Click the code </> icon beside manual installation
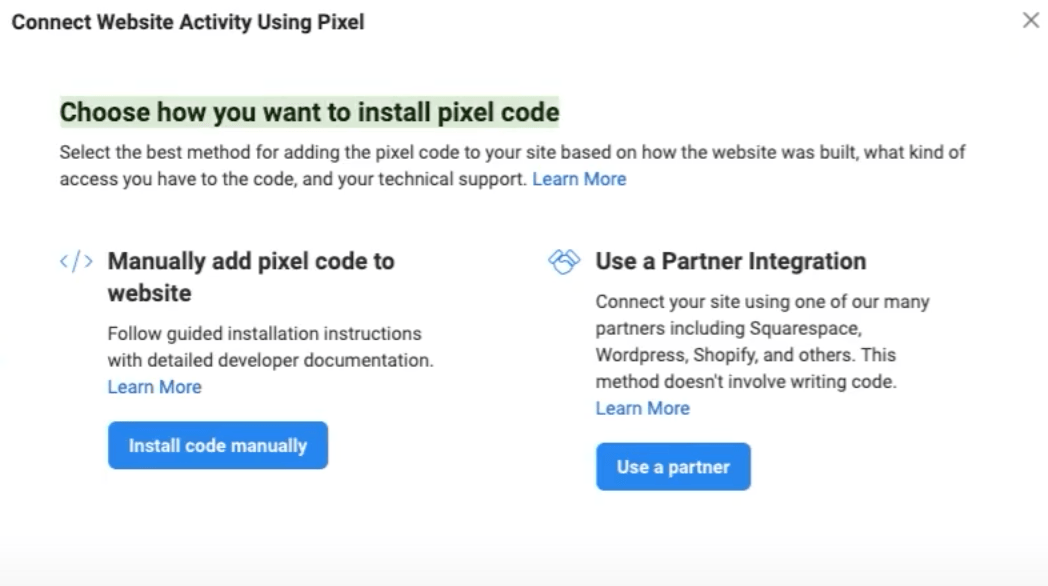This screenshot has height=586, width=1048. (76, 260)
